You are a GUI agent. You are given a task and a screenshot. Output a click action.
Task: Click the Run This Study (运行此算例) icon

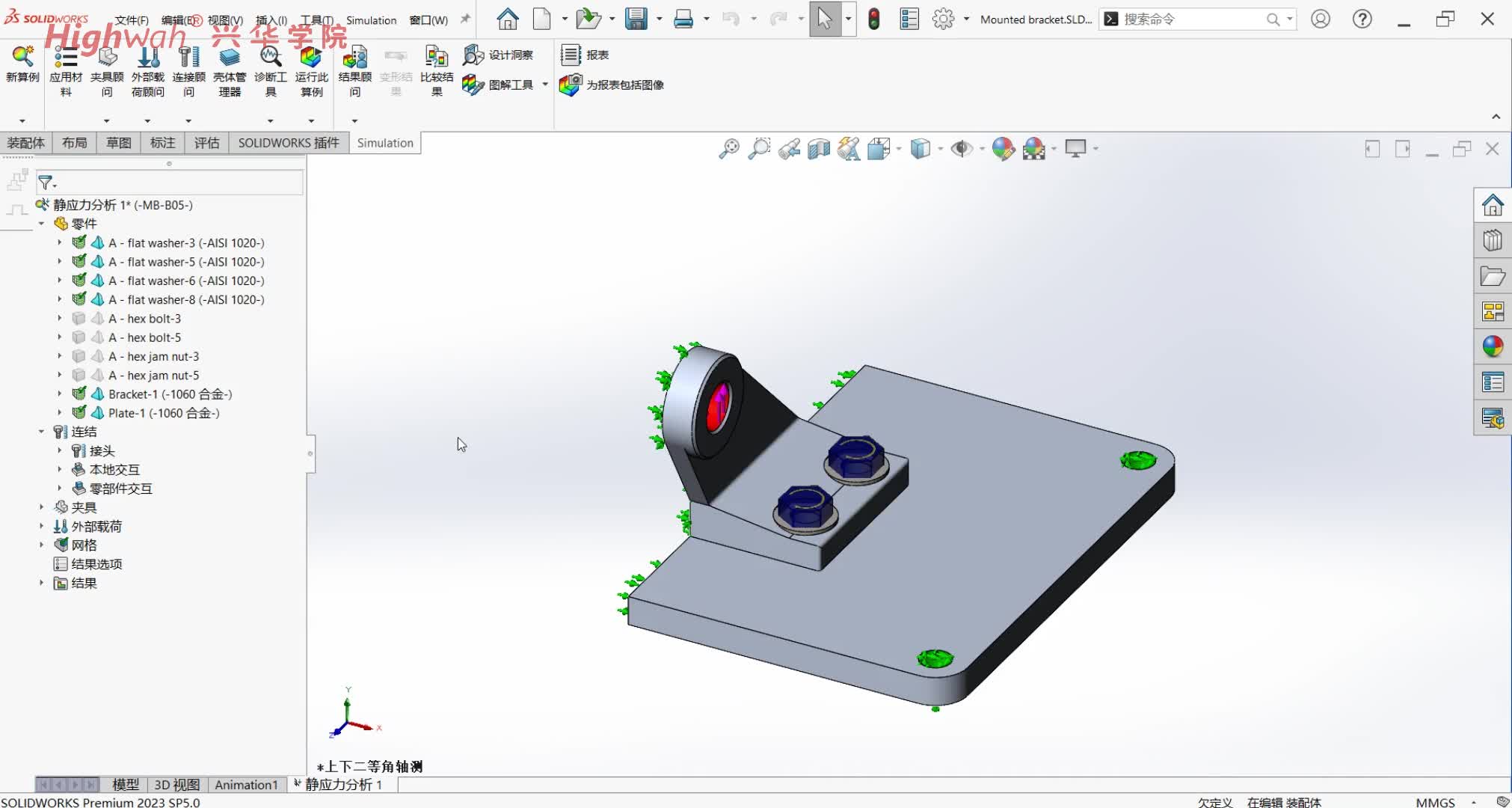point(311,57)
